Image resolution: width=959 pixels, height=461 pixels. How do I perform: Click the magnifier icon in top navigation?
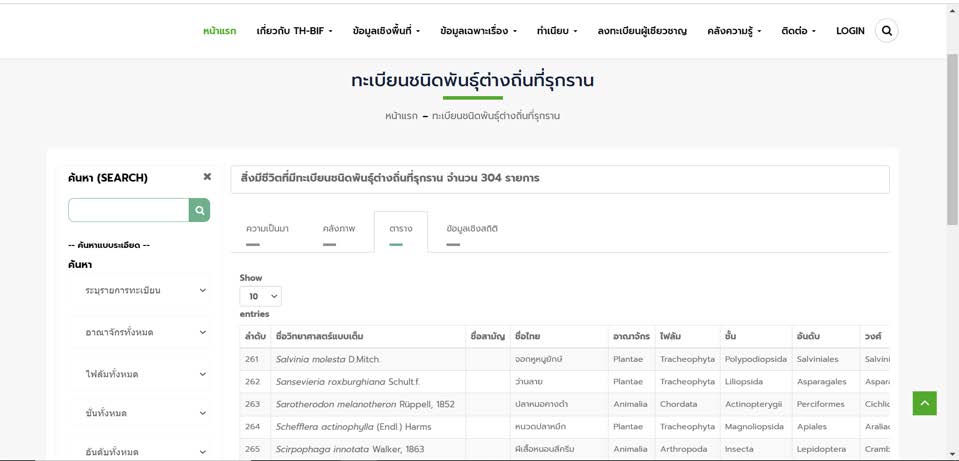pos(886,31)
